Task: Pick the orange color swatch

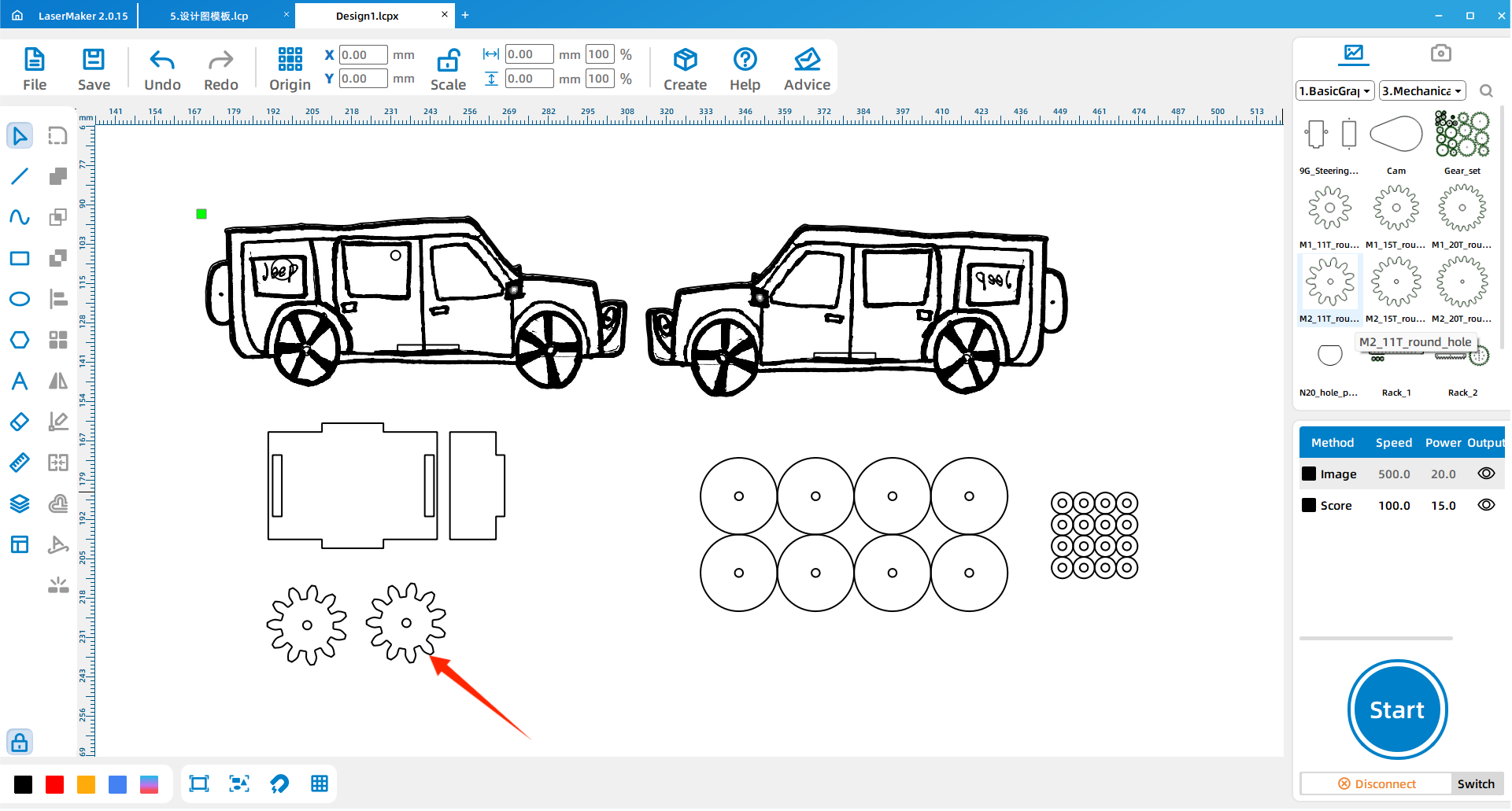Action: pos(87,784)
